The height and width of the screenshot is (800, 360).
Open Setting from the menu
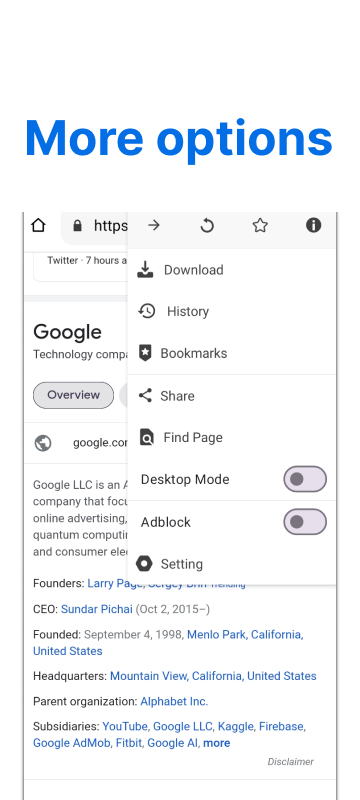click(x=231, y=564)
